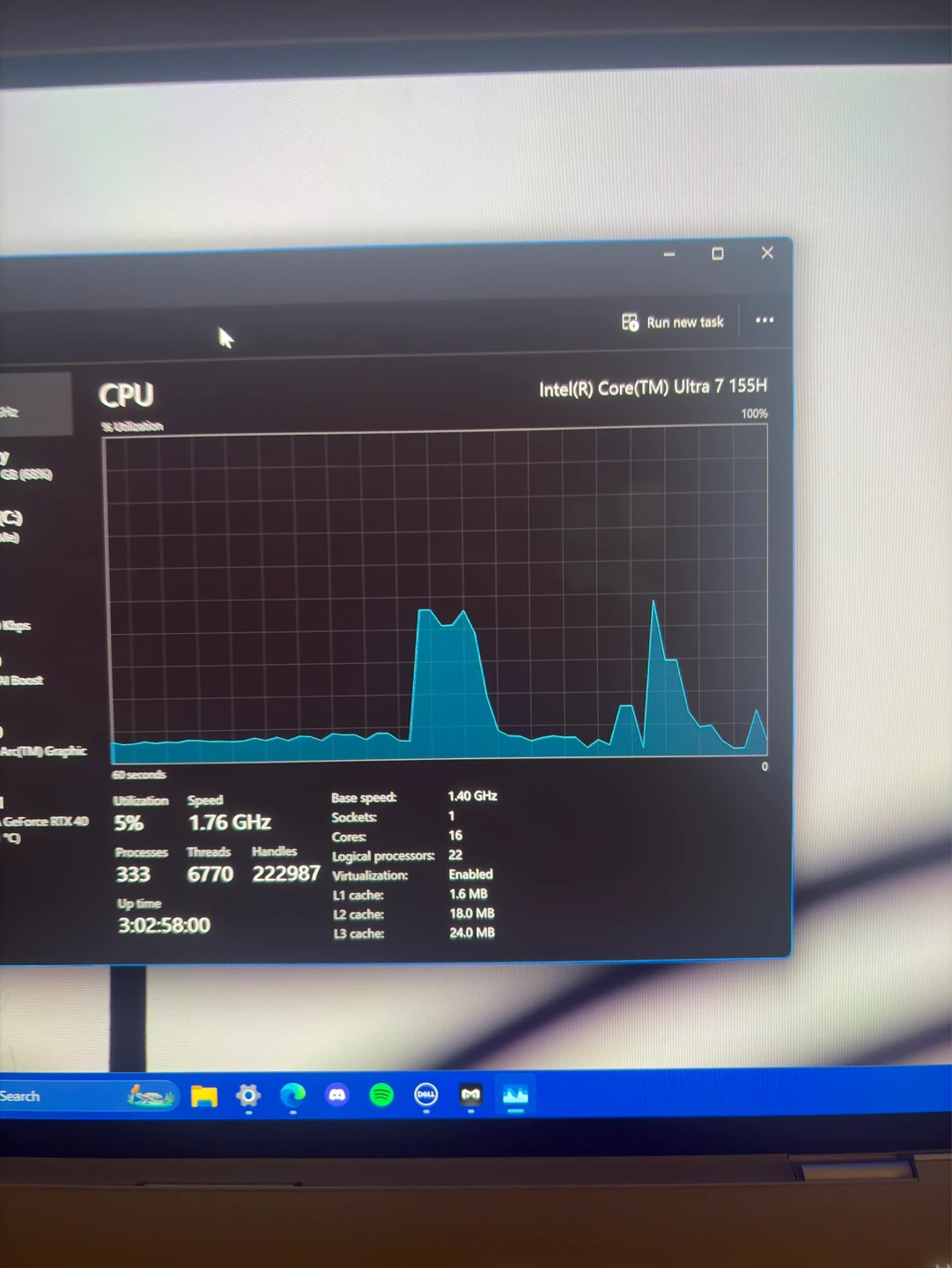Viewport: 952px width, 1268px height.
Task: Click the Logical processors value 22
Action: (455, 855)
